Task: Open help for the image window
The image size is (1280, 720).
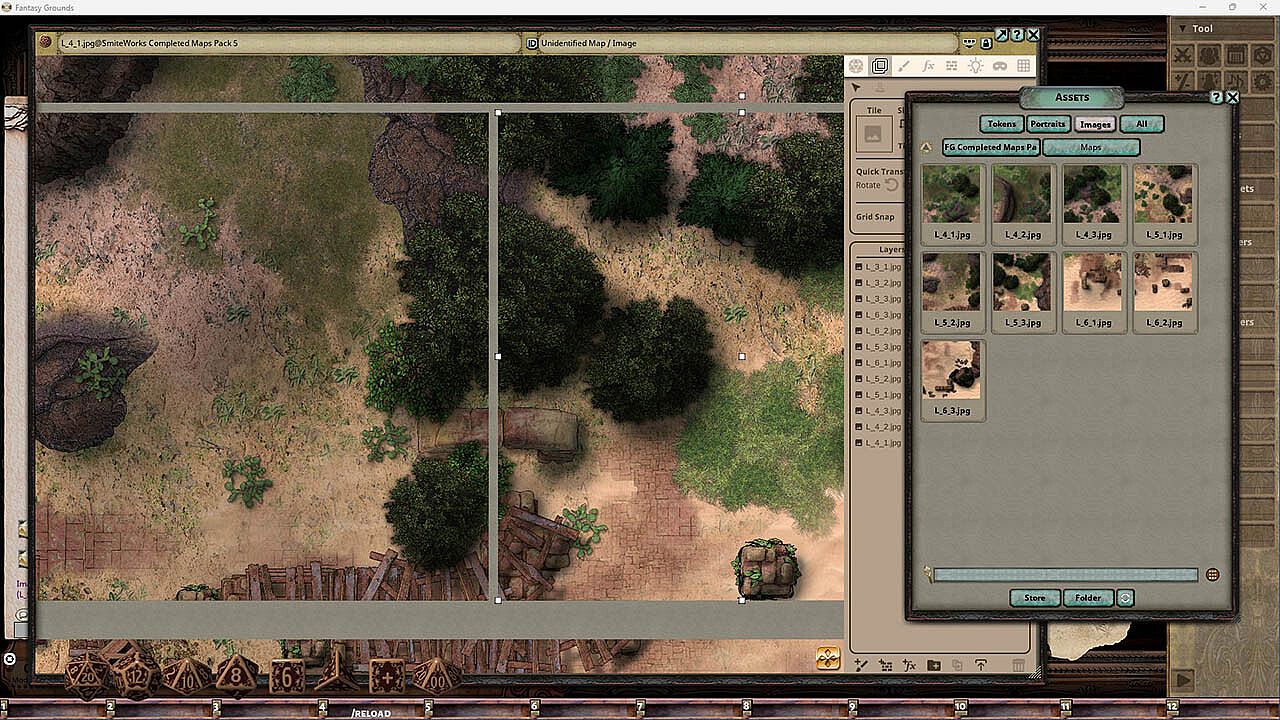Action: [x=1017, y=35]
